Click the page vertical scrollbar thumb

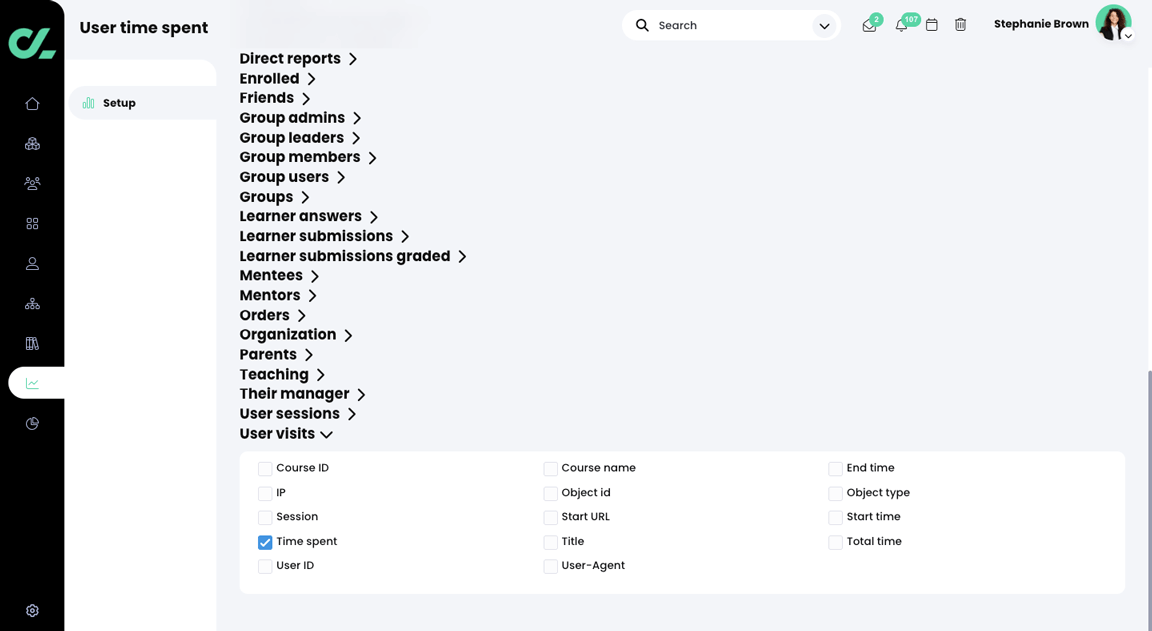(x=1148, y=500)
